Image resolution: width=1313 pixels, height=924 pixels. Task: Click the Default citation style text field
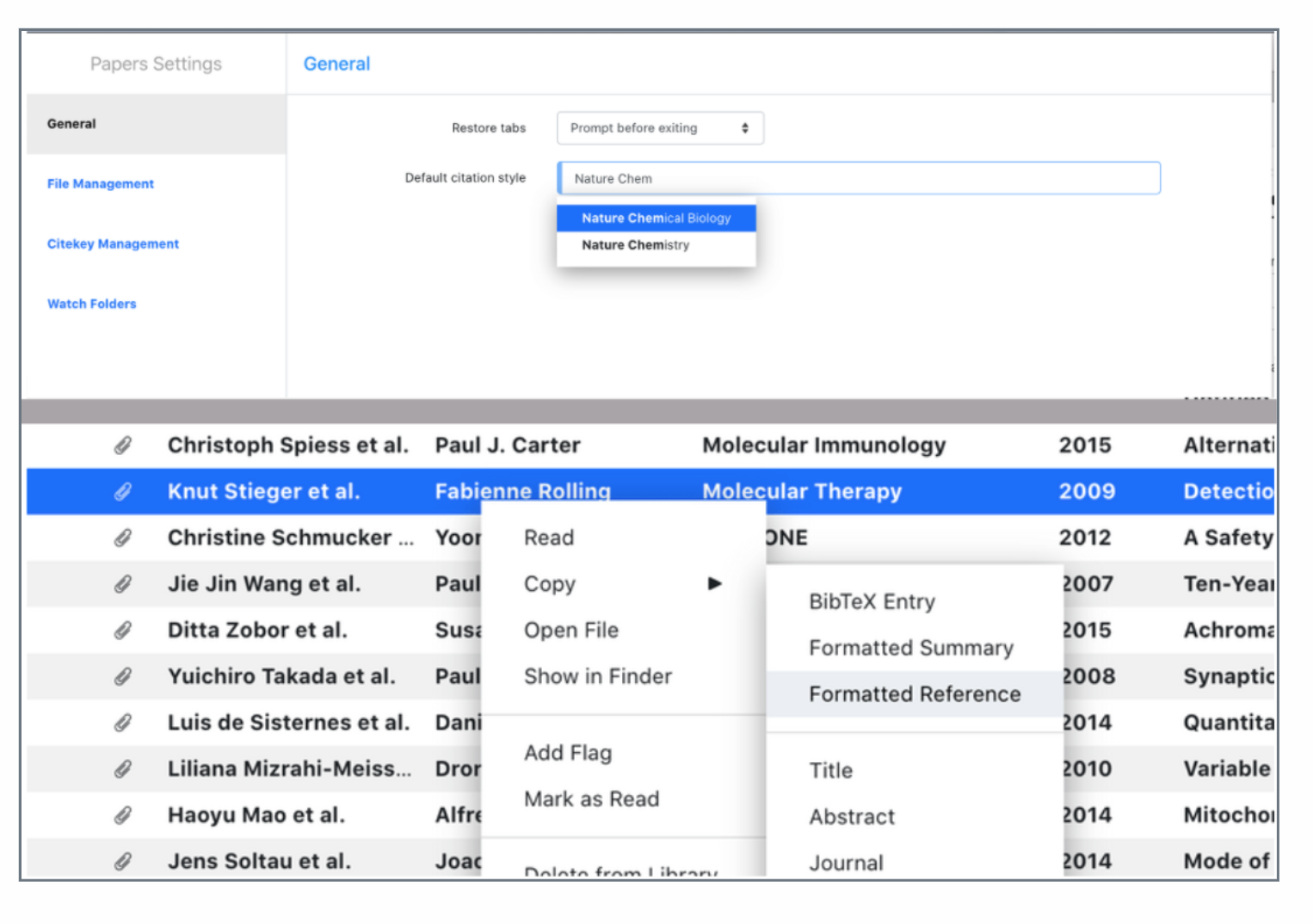point(858,178)
